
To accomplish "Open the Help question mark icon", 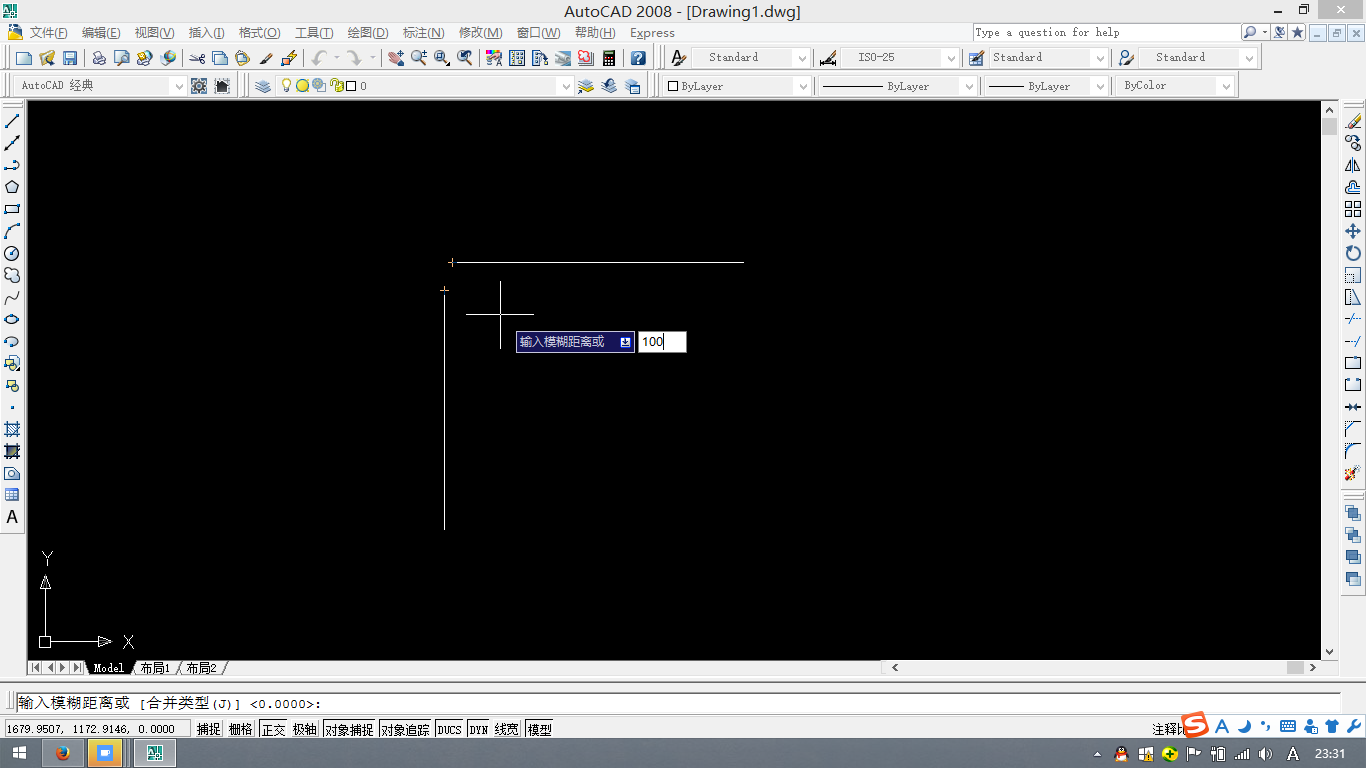I will click(x=638, y=58).
